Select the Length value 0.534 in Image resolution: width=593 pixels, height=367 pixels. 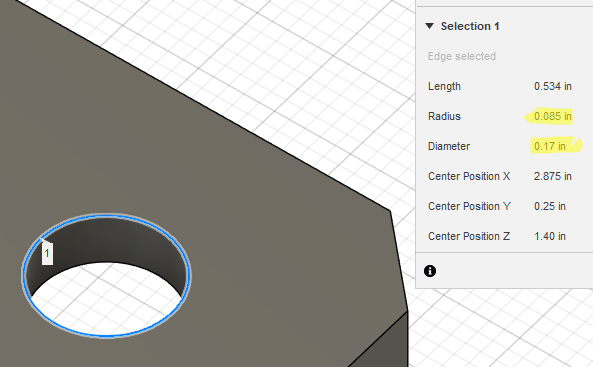553,86
